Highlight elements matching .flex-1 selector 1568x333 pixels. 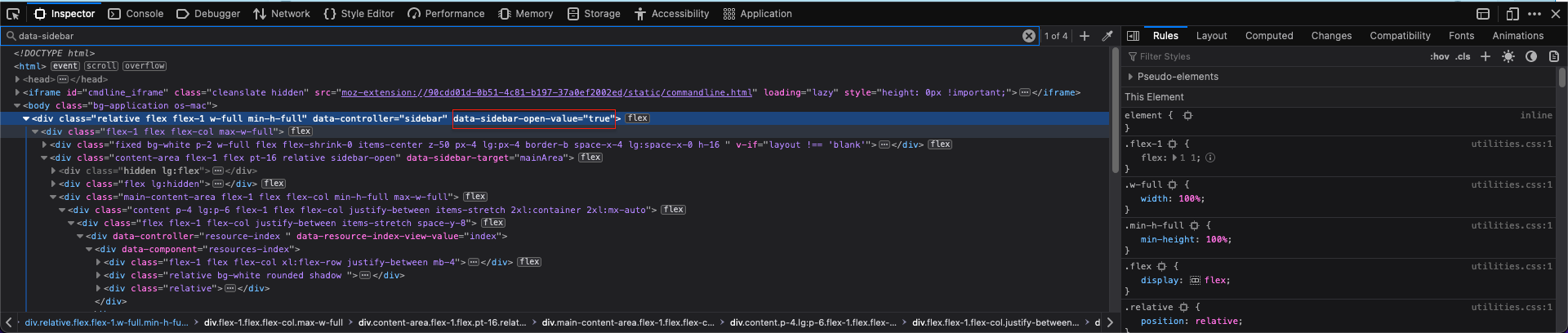1173,144
